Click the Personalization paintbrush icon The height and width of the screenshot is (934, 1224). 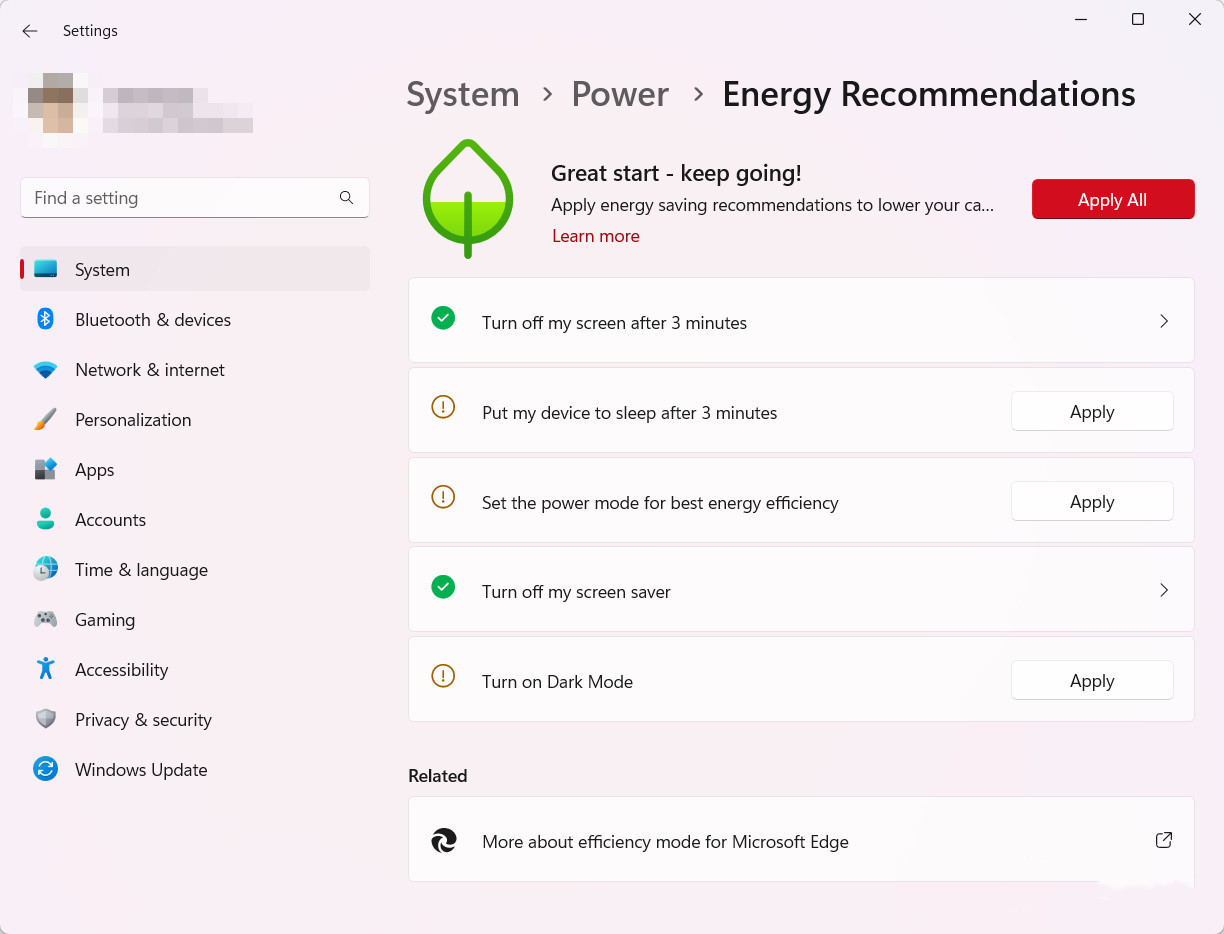click(45, 420)
